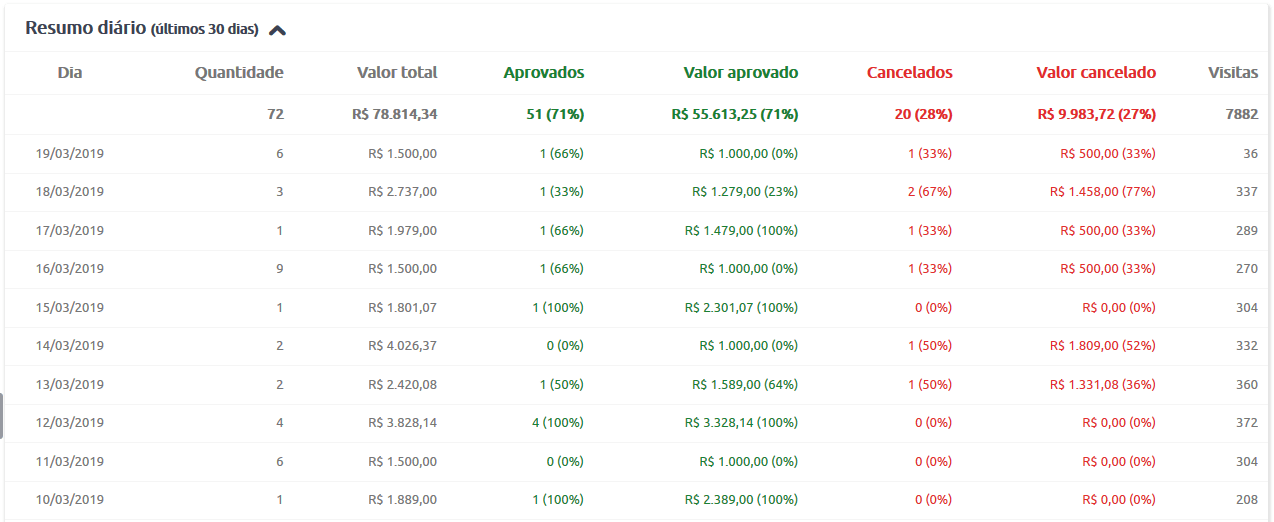Select total value R$ 4.026,37
The image size is (1274, 522).
[403, 346]
